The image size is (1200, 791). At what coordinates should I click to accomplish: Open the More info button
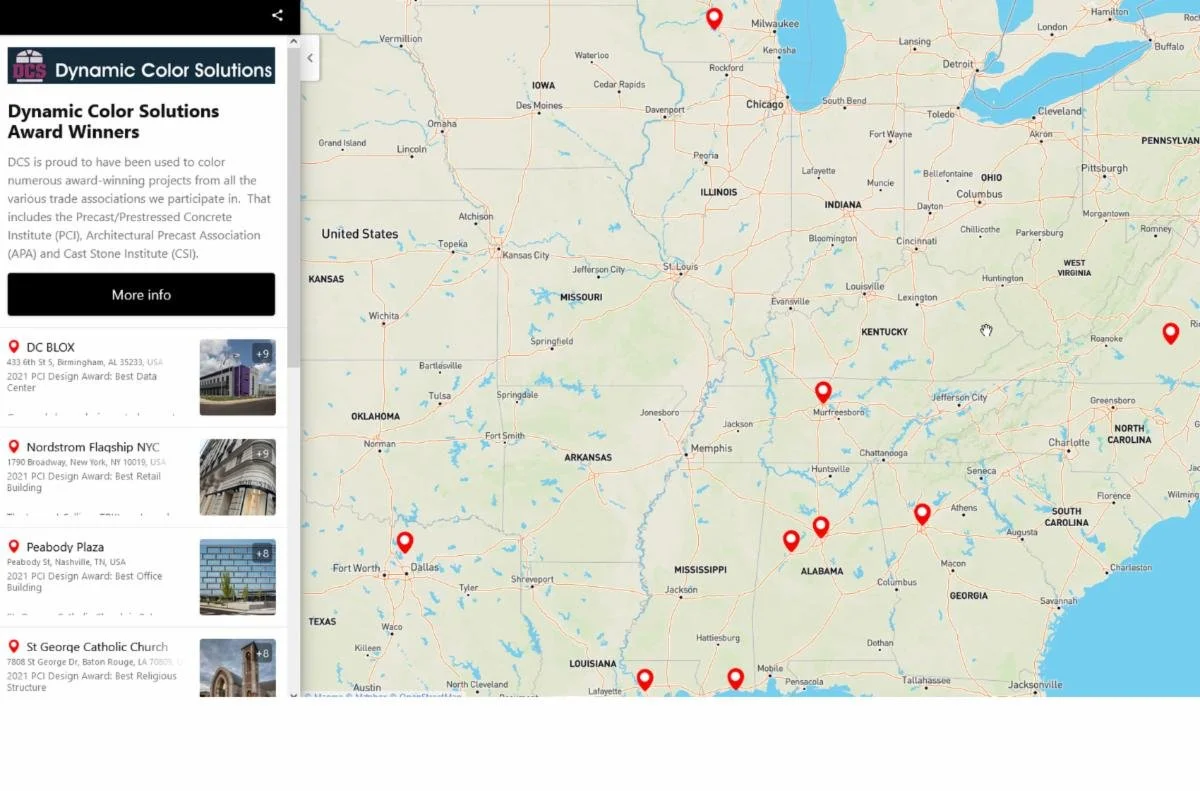pos(141,294)
